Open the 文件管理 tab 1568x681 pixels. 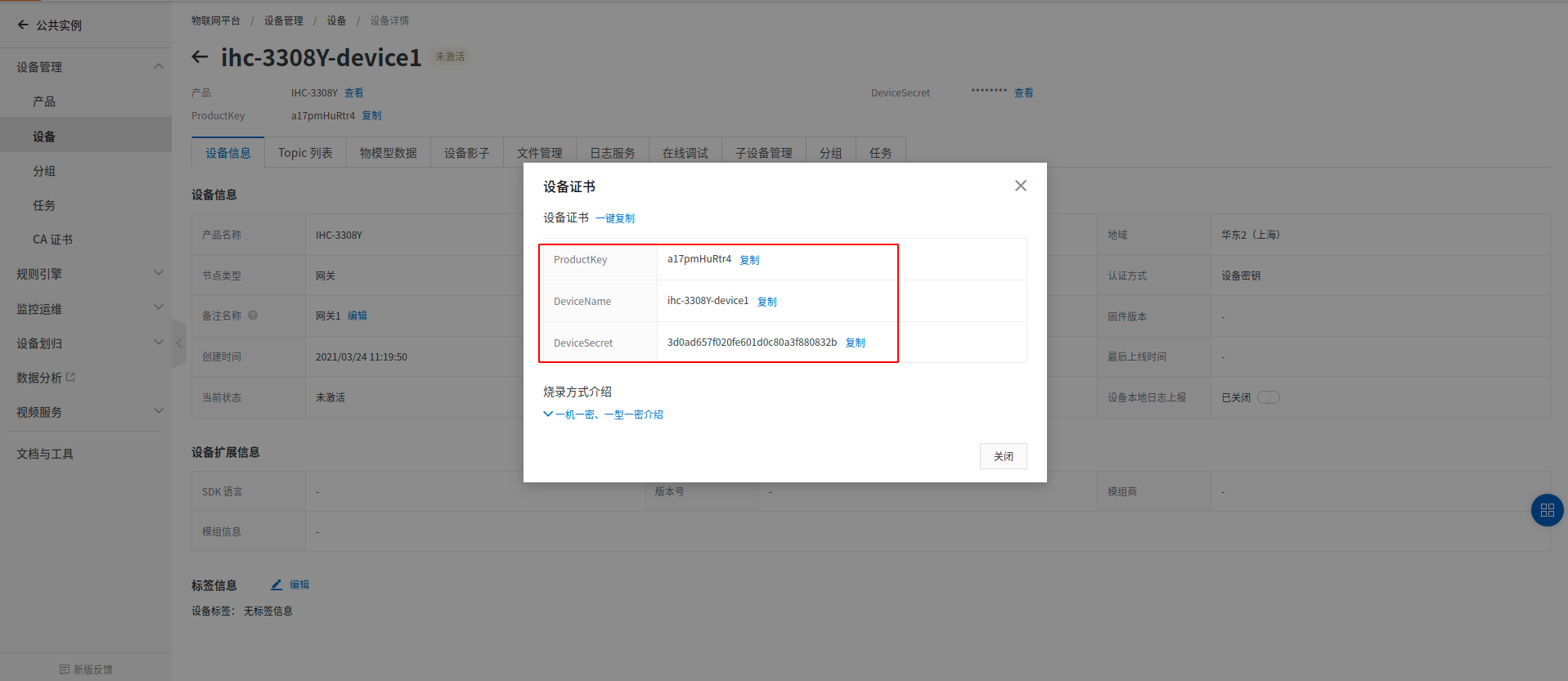point(540,153)
